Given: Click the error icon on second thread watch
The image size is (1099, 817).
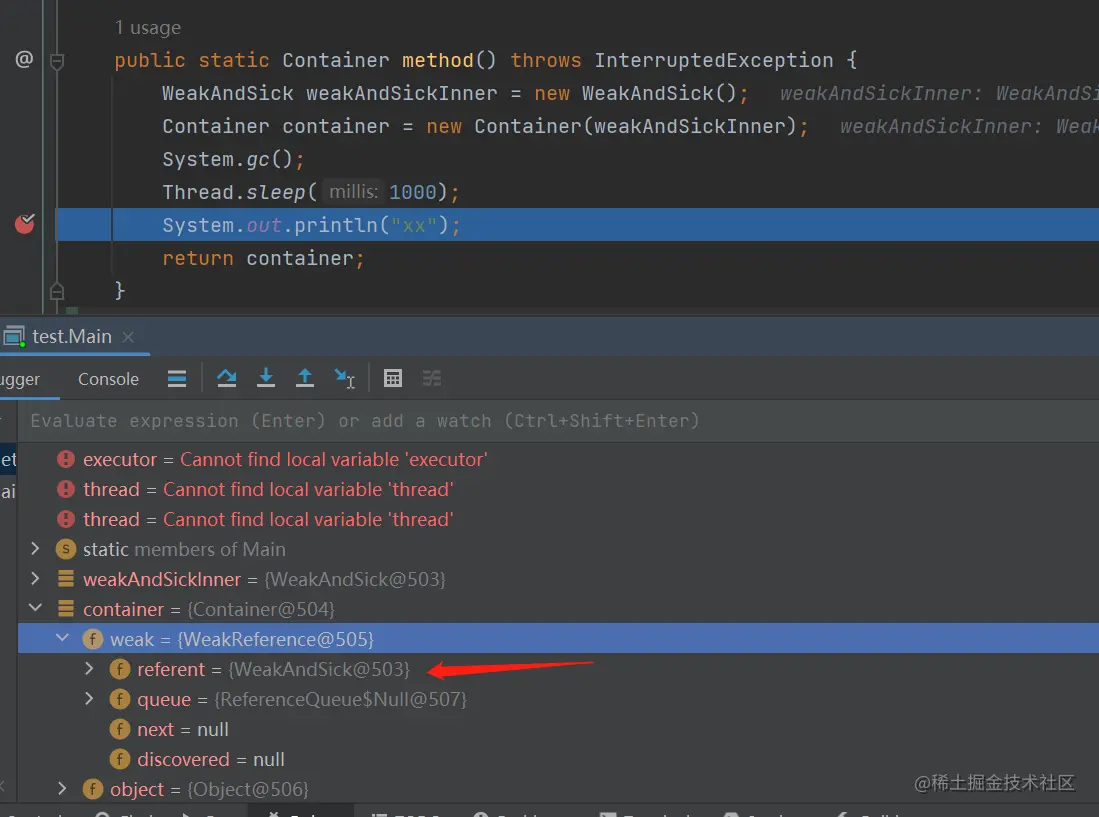Looking at the screenshot, I should pyautogui.click(x=66, y=519).
